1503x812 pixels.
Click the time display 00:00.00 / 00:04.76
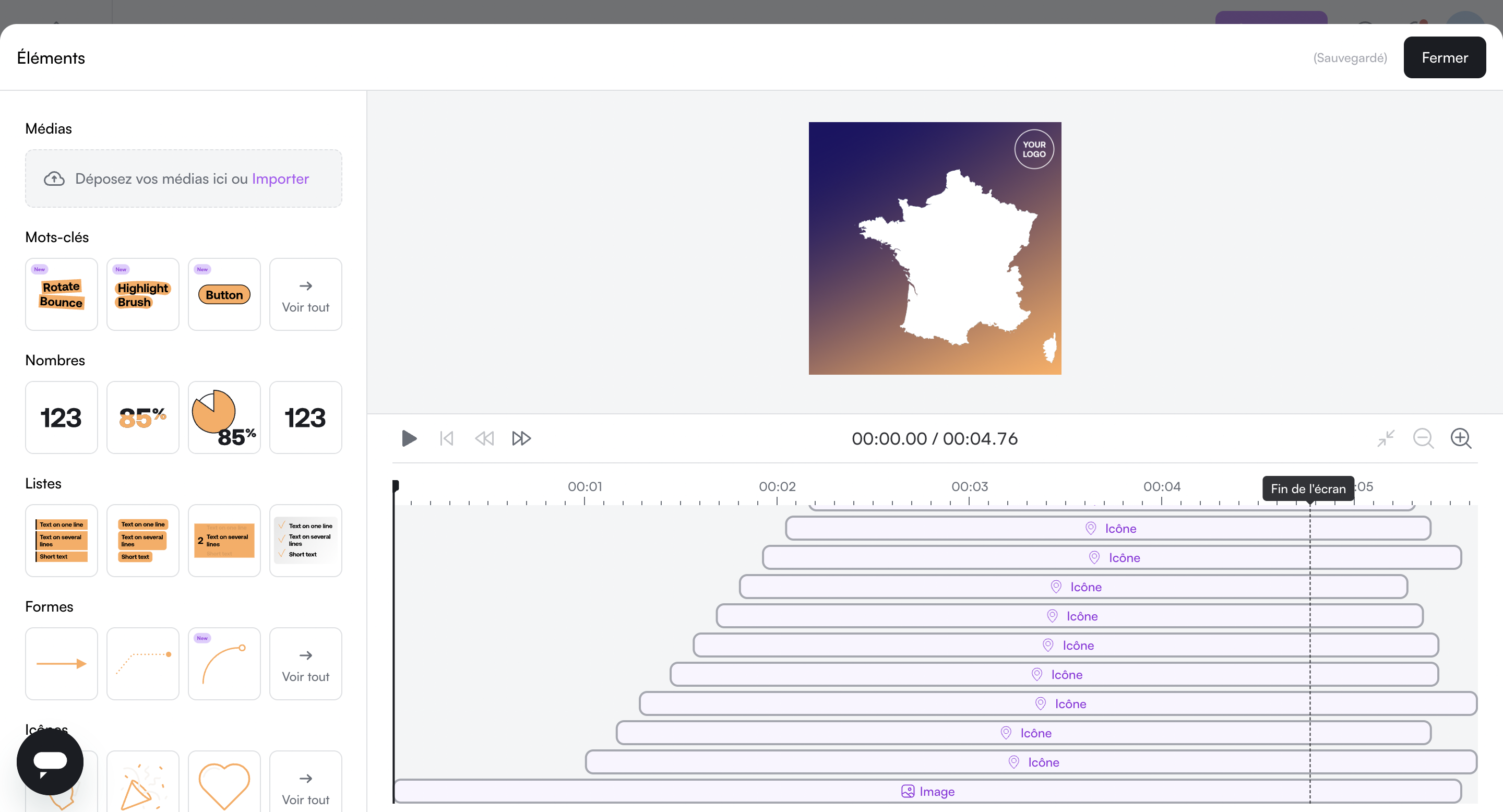(x=934, y=438)
